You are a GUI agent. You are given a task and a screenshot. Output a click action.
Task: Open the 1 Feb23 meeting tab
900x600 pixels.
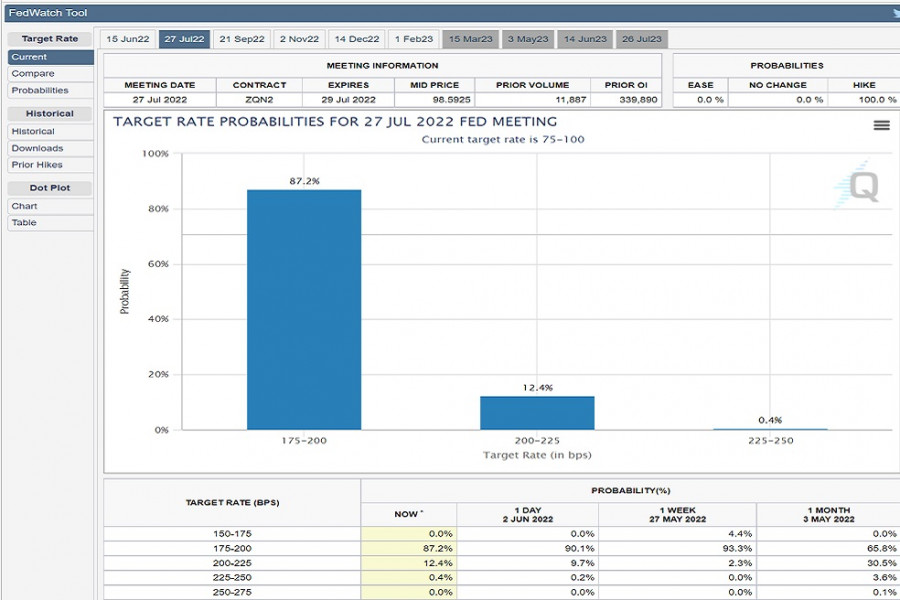pos(413,39)
